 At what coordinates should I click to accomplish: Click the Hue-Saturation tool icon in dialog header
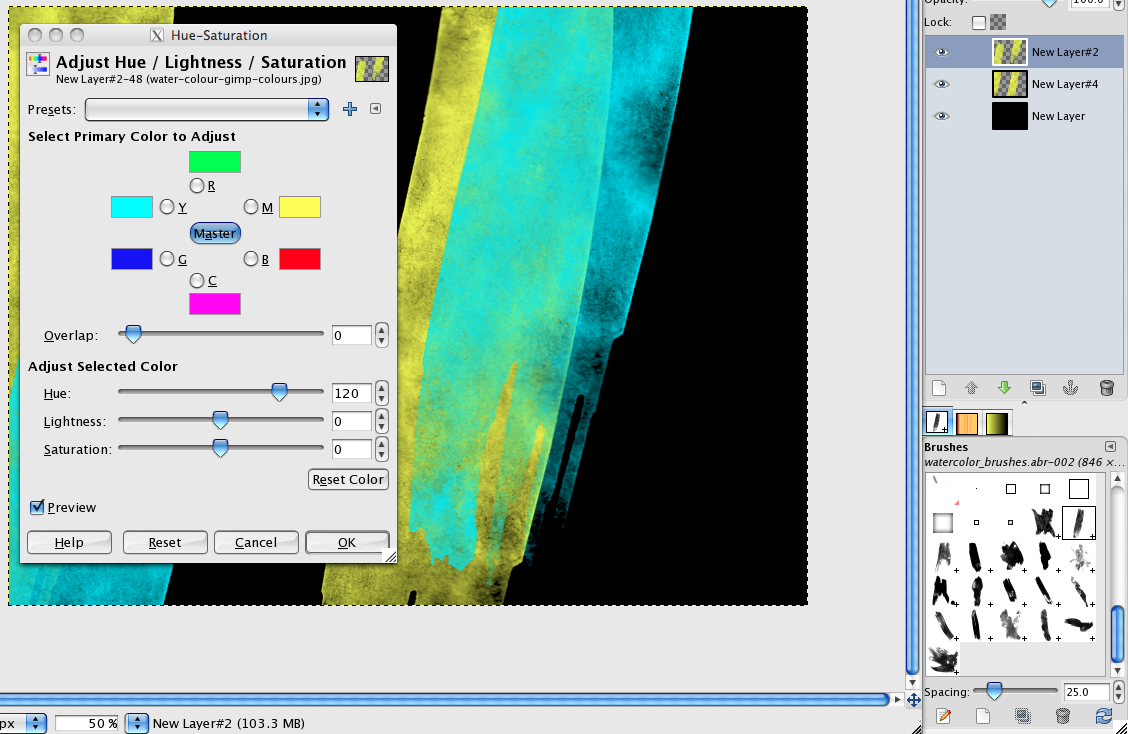(37, 64)
